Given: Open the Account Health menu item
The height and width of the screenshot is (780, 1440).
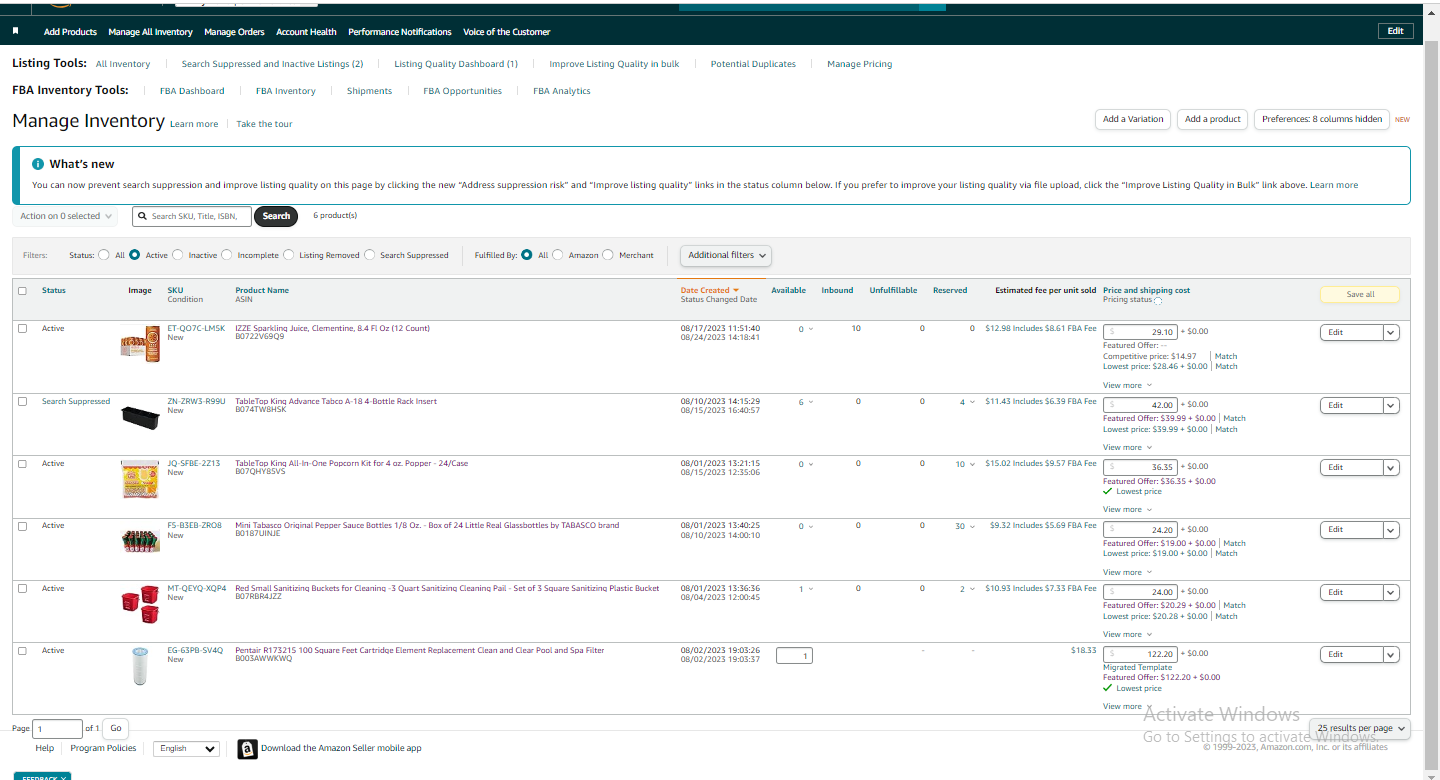Looking at the screenshot, I should 306,32.
